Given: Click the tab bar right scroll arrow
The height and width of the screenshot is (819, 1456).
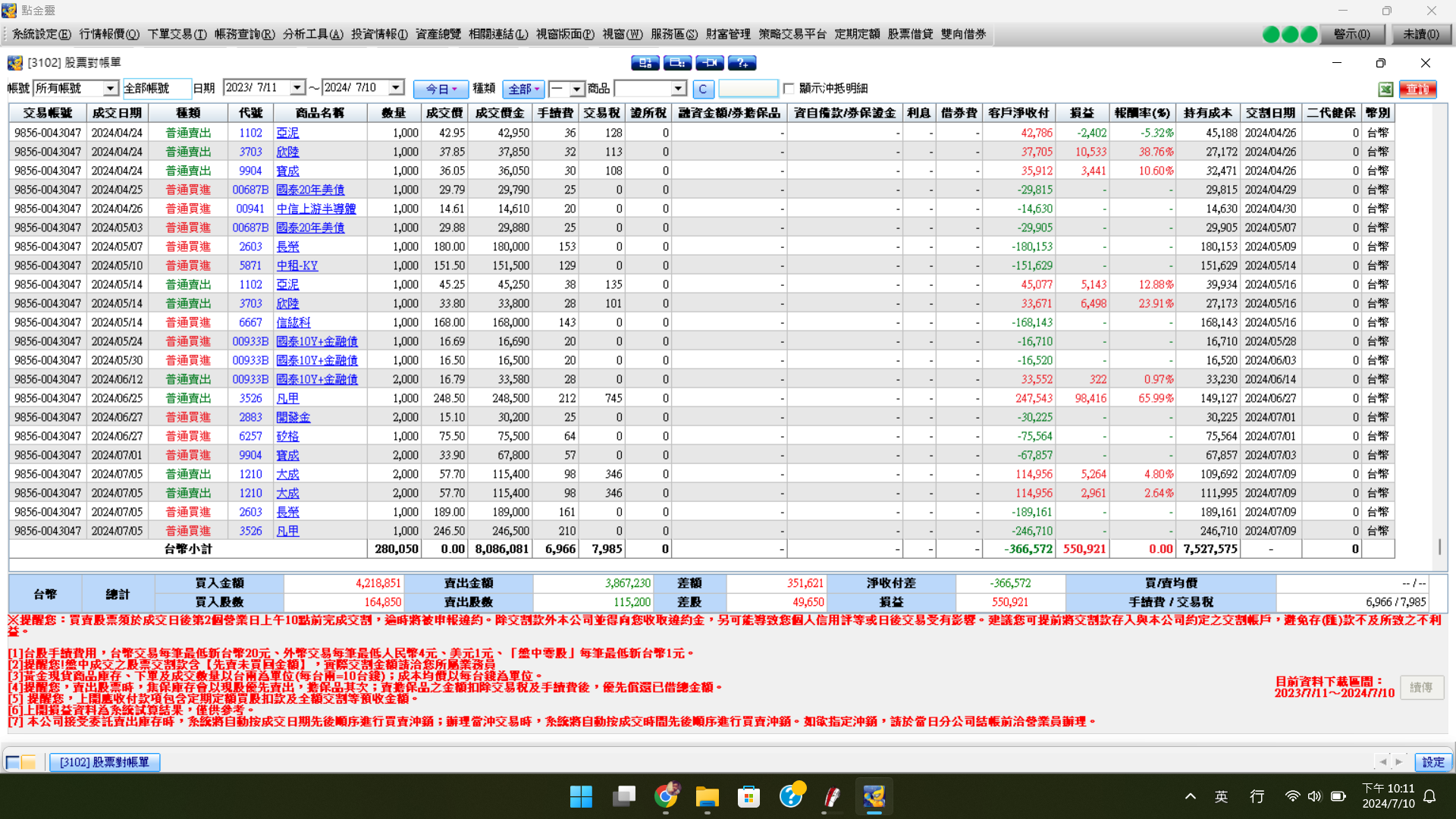Looking at the screenshot, I should coord(1399,761).
